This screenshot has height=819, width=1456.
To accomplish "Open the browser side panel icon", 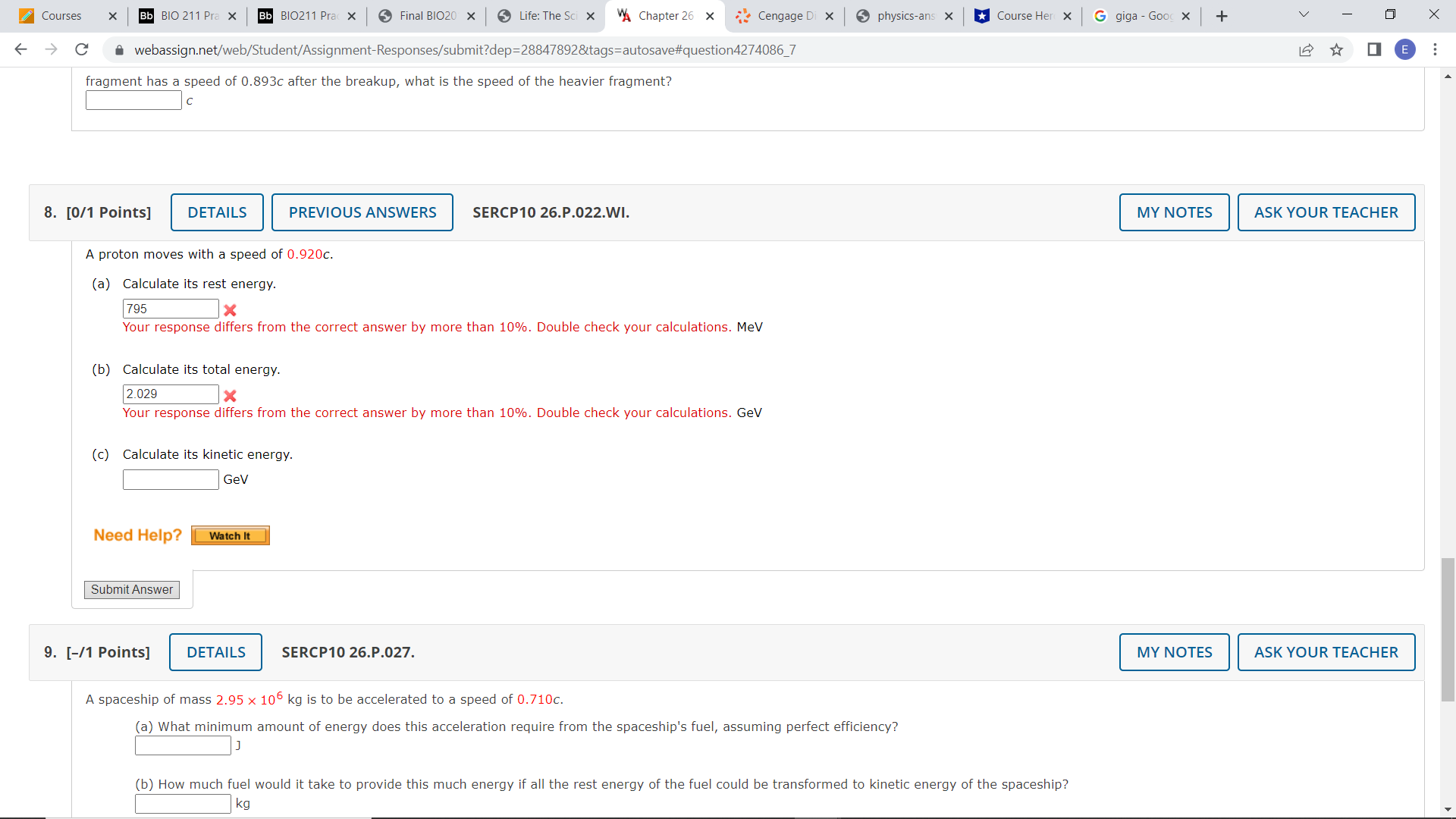I will click(x=1373, y=49).
